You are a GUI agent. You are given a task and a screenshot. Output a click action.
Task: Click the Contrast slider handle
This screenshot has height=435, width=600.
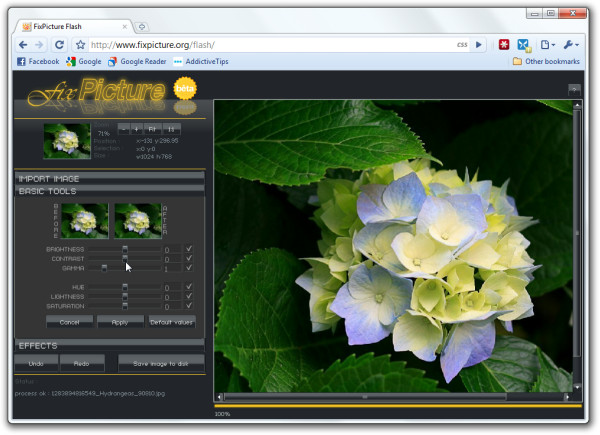[125, 258]
